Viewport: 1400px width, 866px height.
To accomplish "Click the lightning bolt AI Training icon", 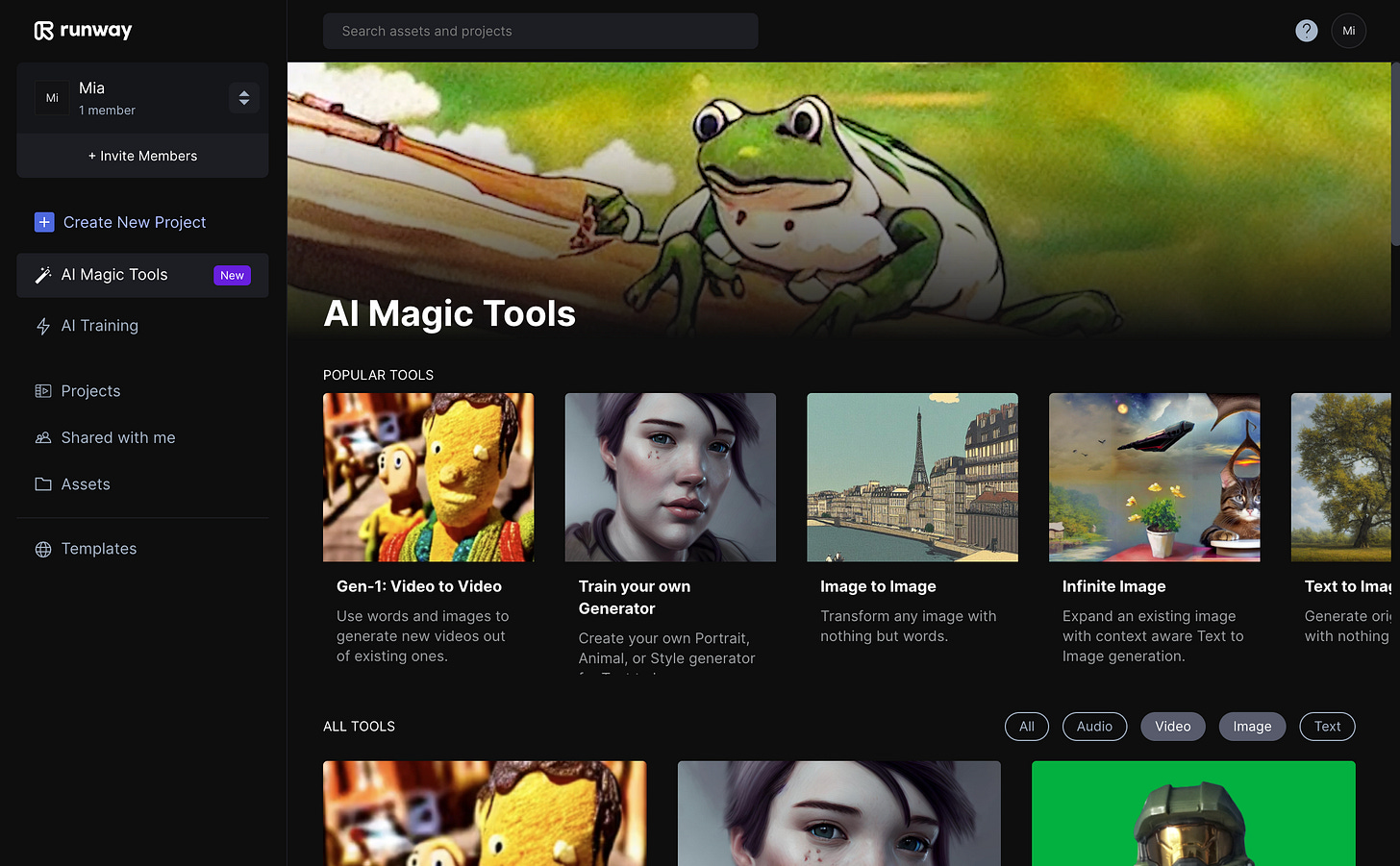I will pos(43,327).
